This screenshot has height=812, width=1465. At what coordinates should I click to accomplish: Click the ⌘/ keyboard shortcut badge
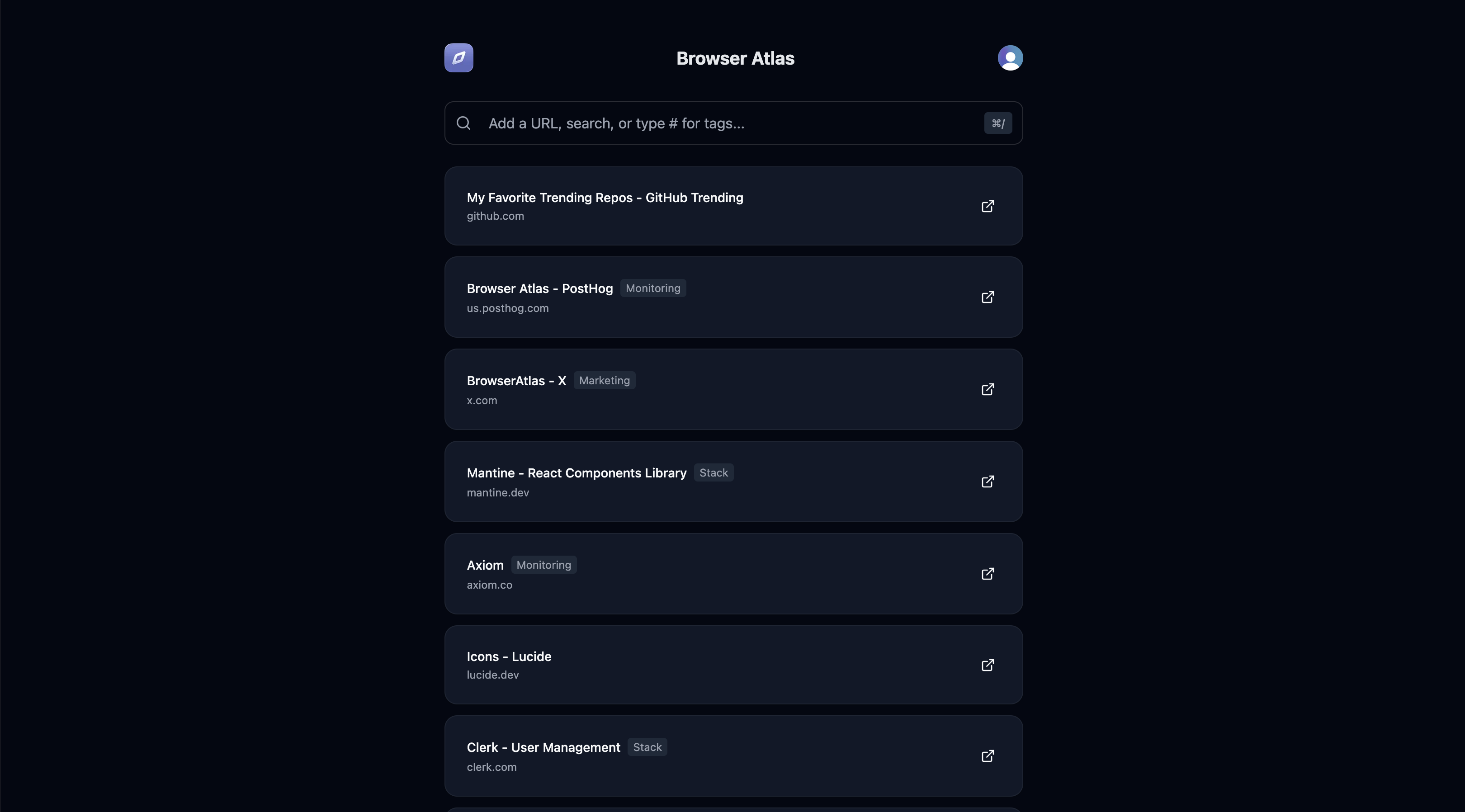click(x=998, y=123)
